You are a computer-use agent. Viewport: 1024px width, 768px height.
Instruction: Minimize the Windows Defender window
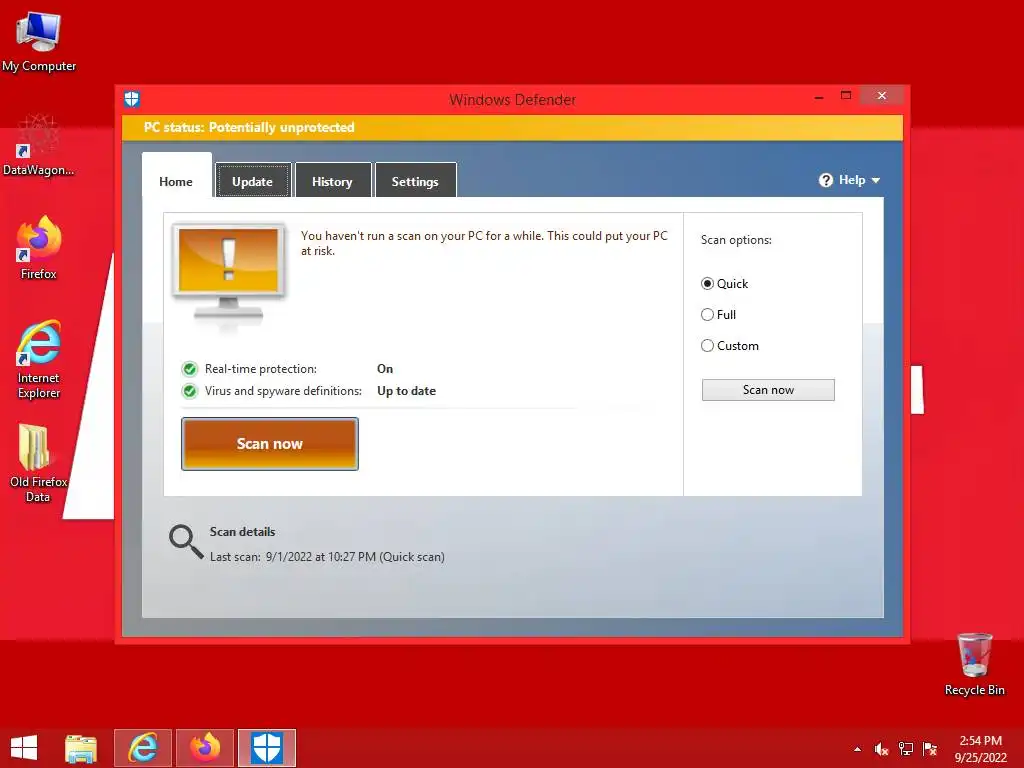(x=819, y=97)
